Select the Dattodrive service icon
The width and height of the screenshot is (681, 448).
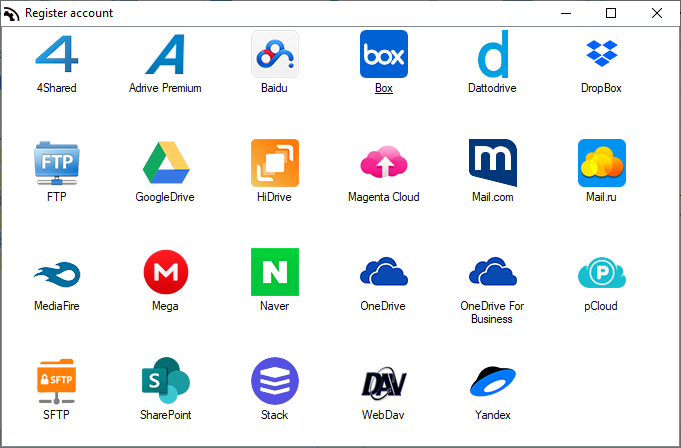click(492, 54)
